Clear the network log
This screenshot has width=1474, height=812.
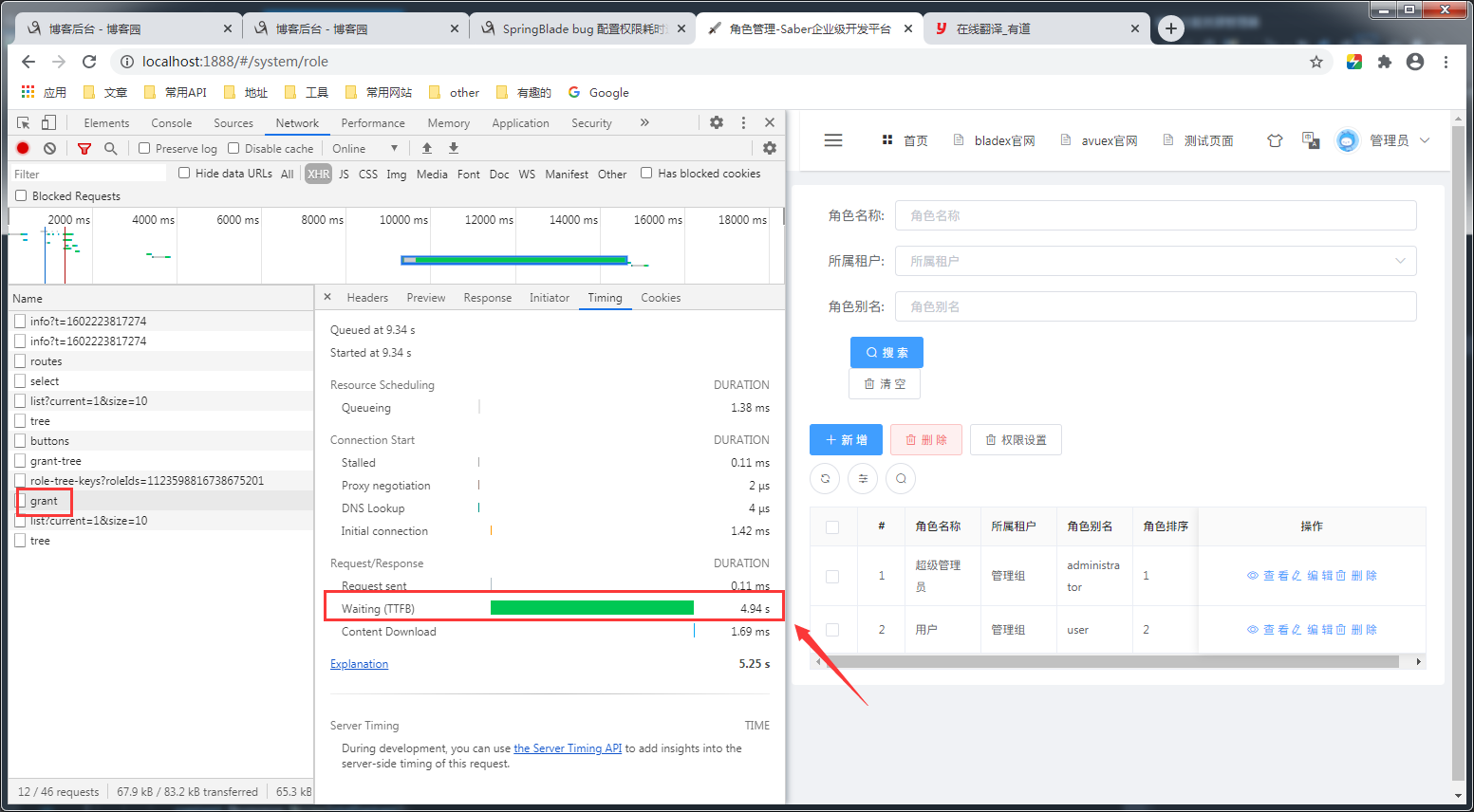tap(49, 148)
